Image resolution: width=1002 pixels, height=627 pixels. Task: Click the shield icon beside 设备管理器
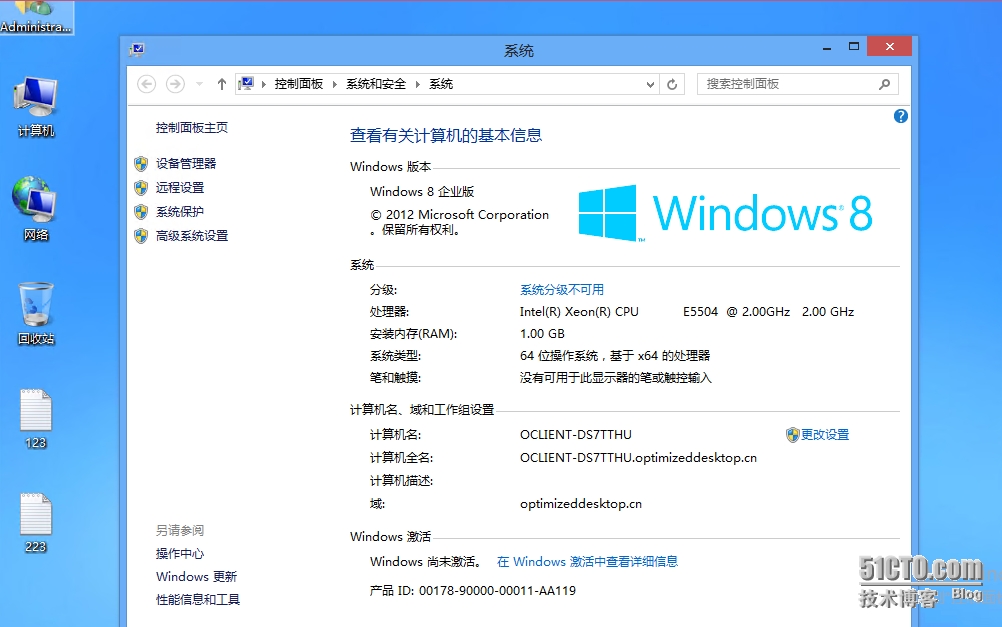pyautogui.click(x=141, y=164)
